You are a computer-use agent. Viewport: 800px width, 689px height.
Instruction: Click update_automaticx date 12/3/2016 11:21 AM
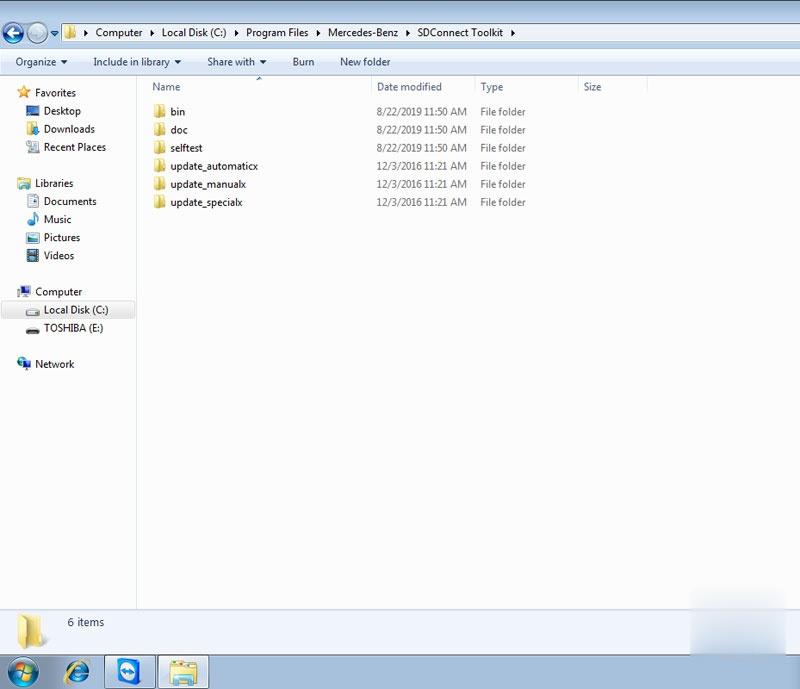[x=421, y=166]
